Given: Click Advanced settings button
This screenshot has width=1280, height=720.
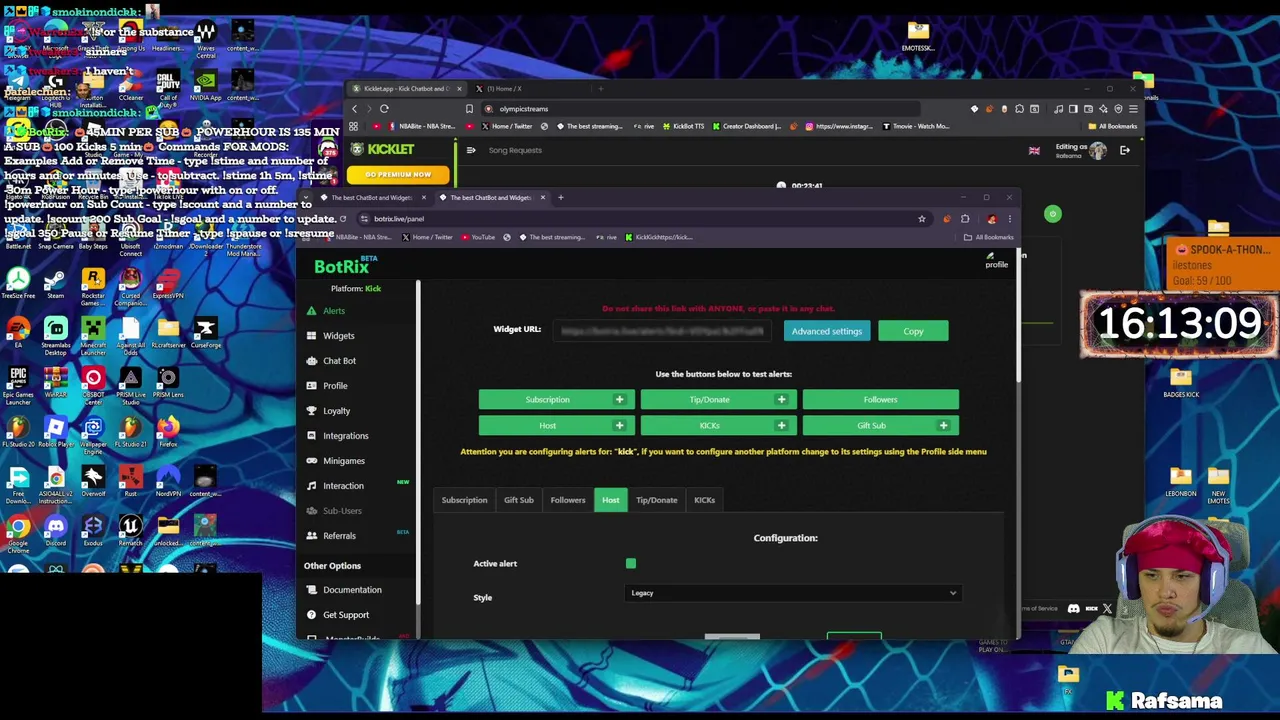Looking at the screenshot, I should 826,332.
